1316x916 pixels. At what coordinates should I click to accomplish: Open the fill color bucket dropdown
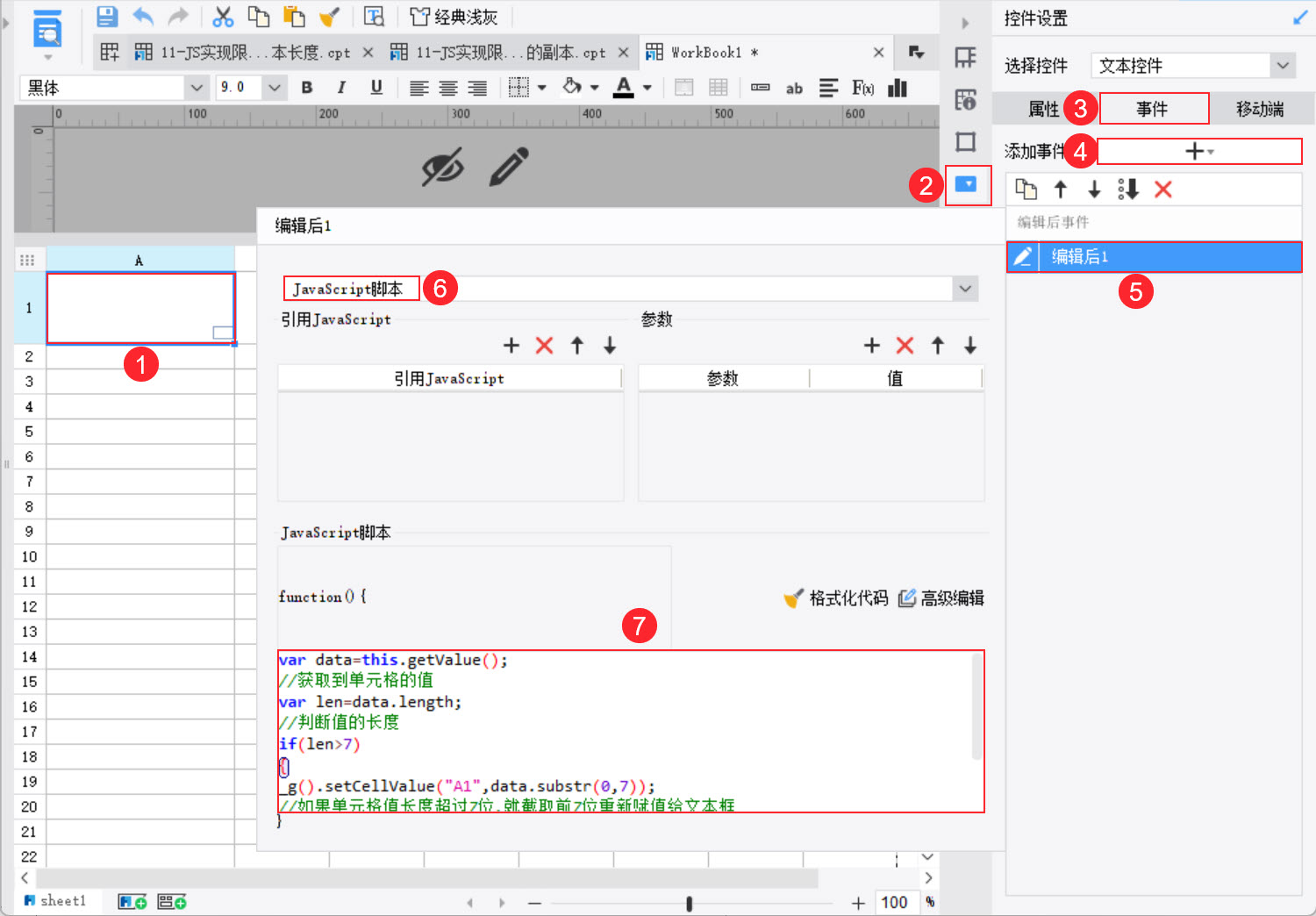[x=595, y=88]
